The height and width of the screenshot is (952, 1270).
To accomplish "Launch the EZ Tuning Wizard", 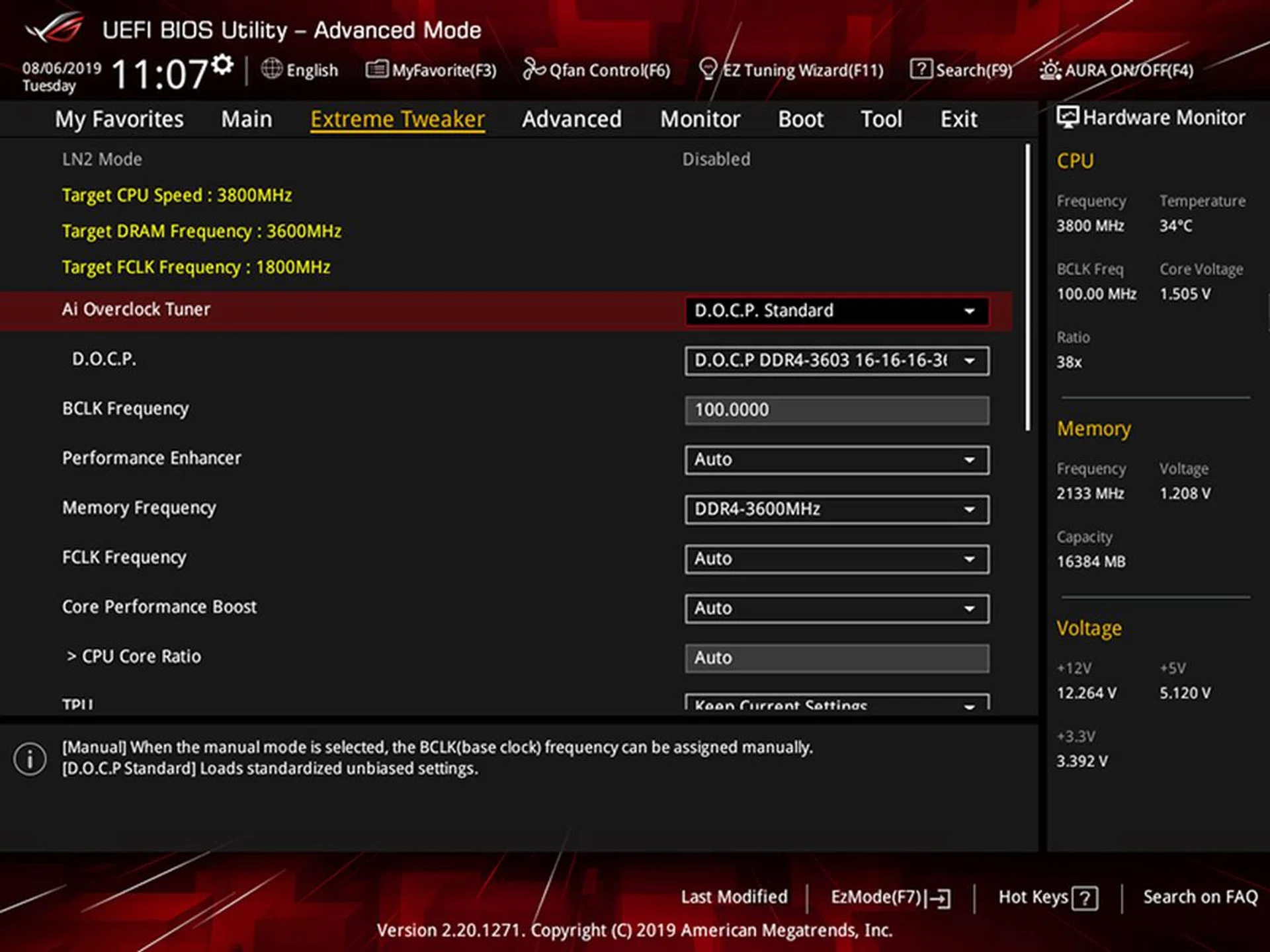I will tap(794, 70).
